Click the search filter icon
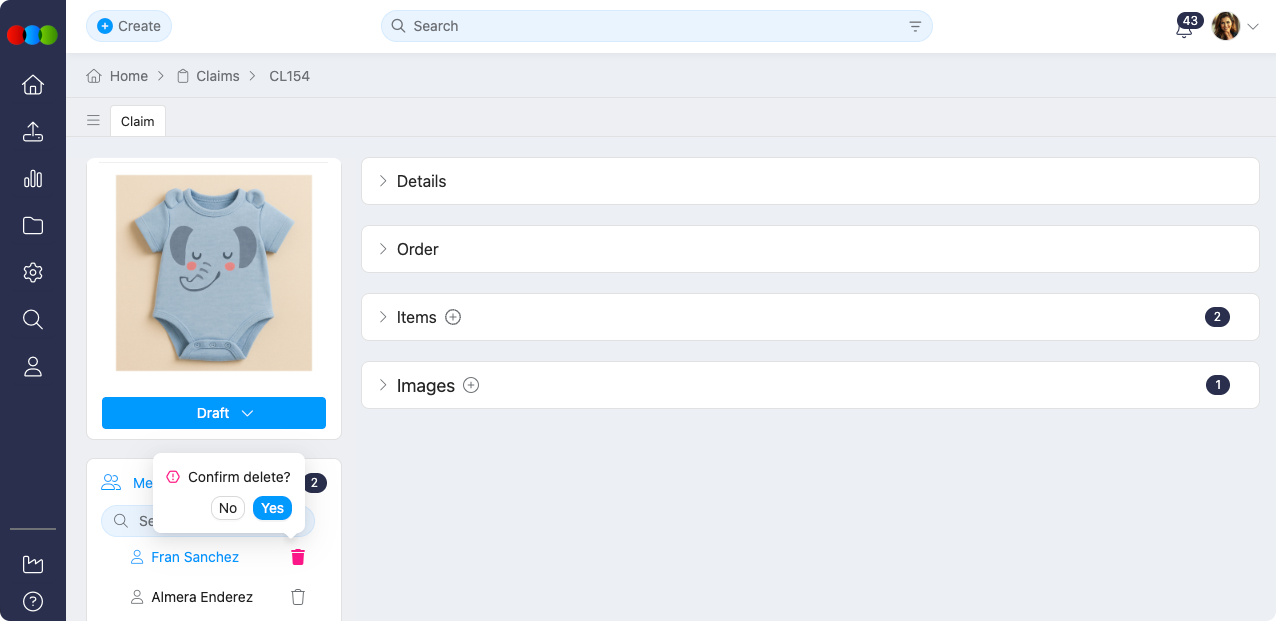1276x621 pixels. 915,27
